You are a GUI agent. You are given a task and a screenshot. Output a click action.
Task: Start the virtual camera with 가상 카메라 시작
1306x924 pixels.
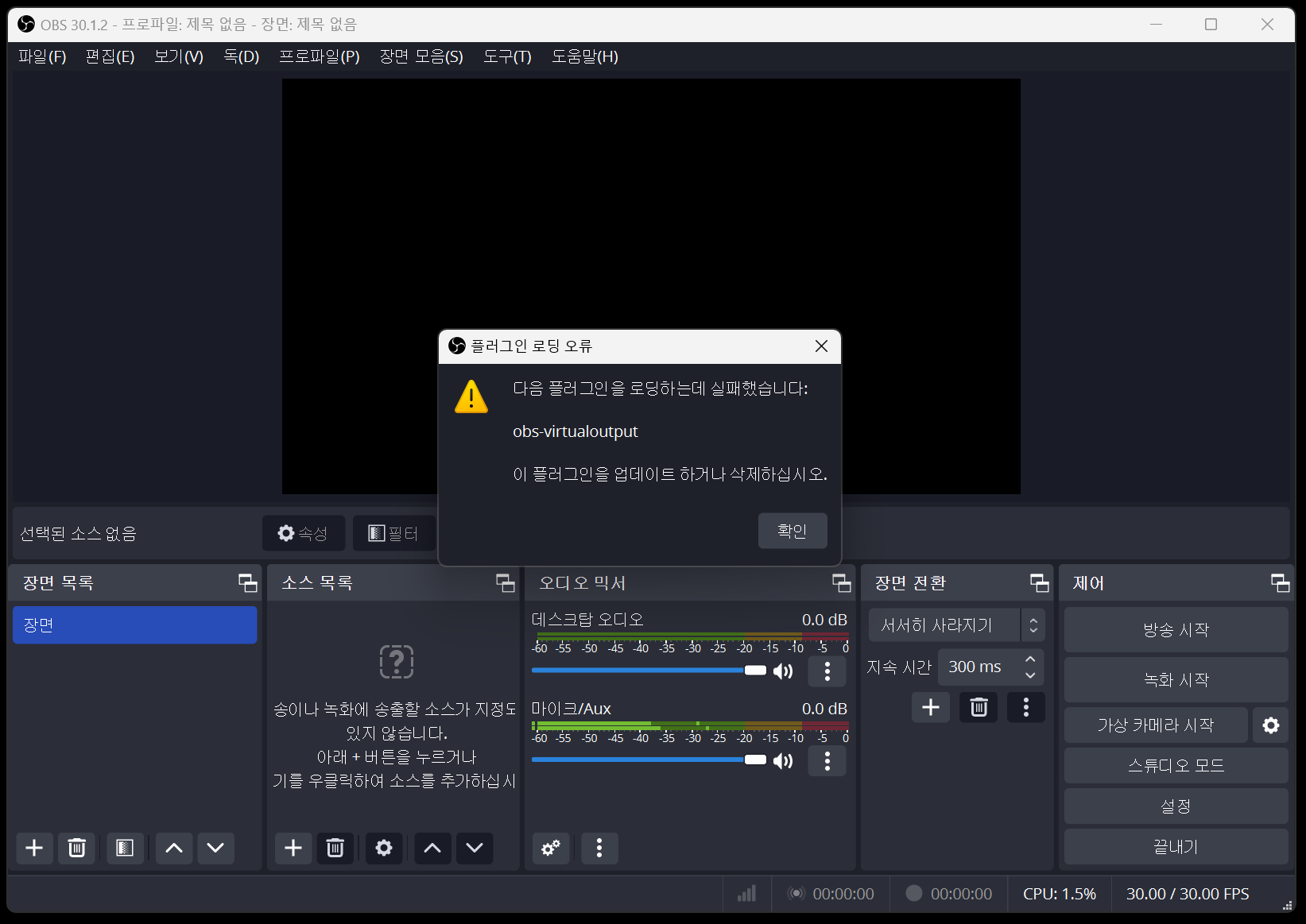1156,725
